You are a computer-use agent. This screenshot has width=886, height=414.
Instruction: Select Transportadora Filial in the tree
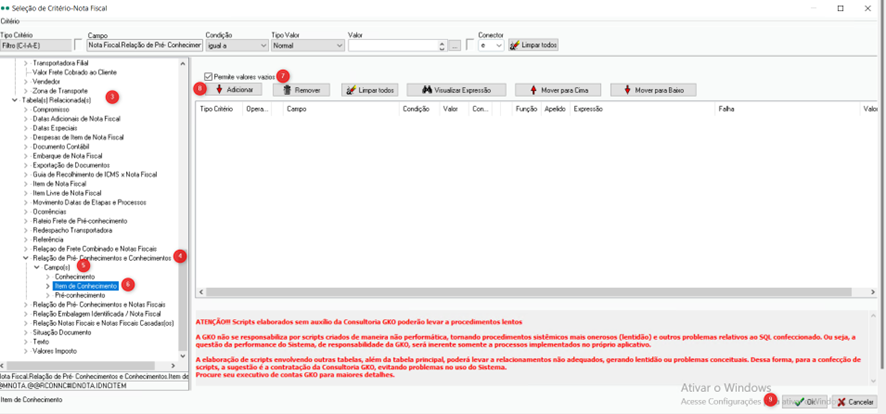(60, 63)
